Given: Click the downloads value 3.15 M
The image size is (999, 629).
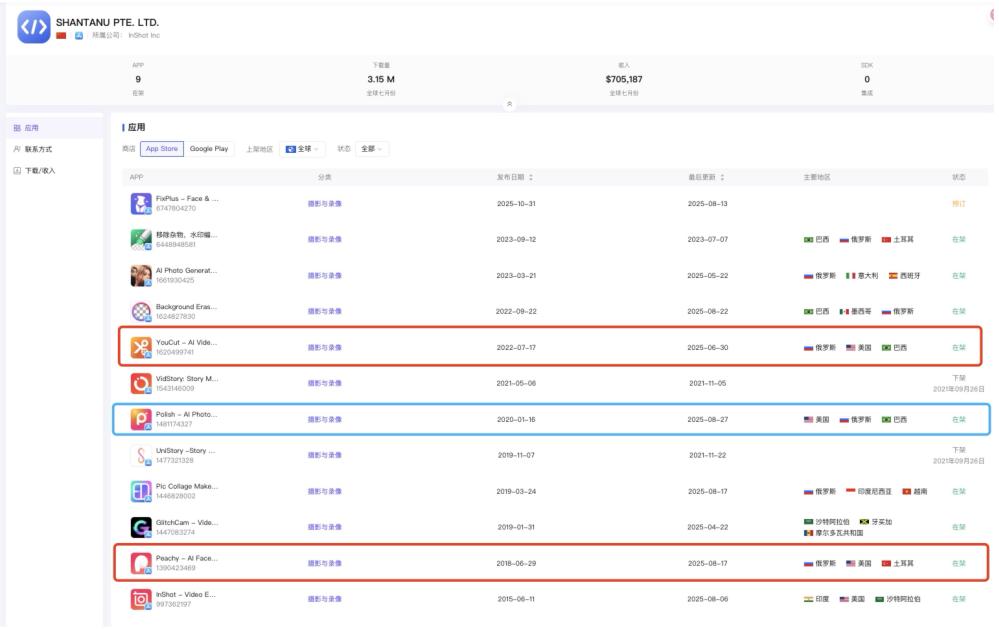Looking at the screenshot, I should pos(381,79).
